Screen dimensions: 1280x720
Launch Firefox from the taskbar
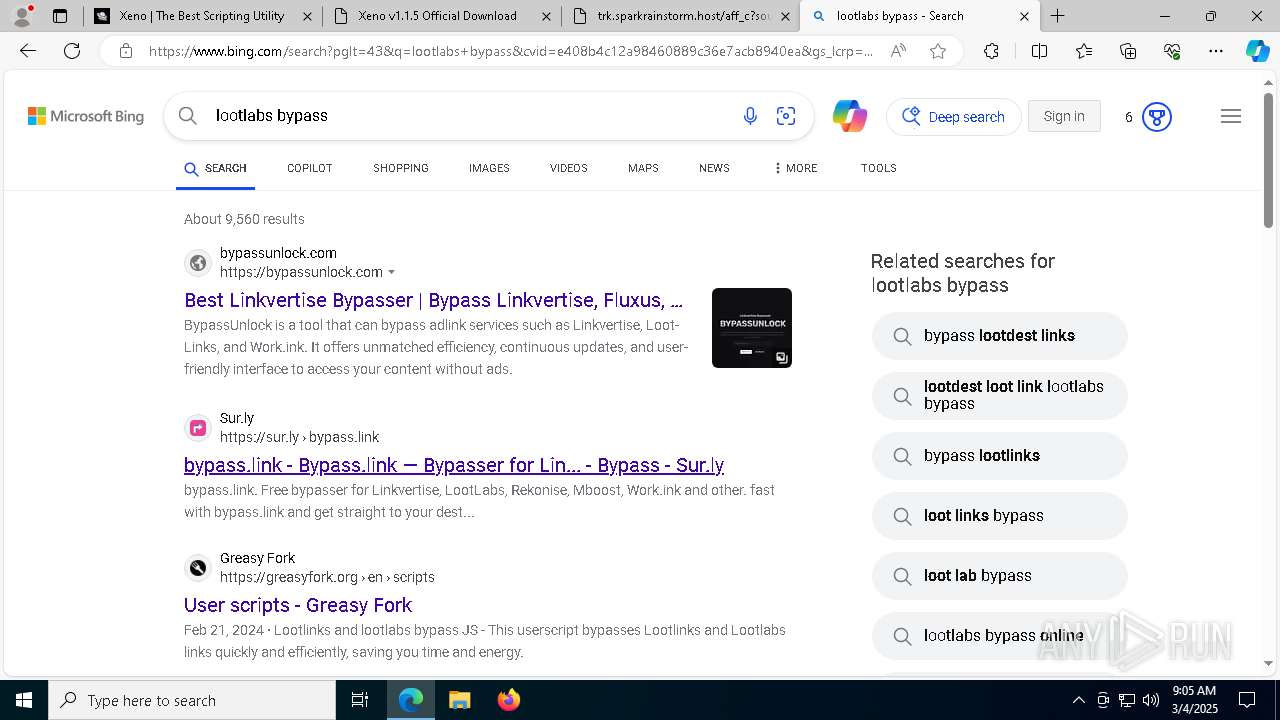509,700
